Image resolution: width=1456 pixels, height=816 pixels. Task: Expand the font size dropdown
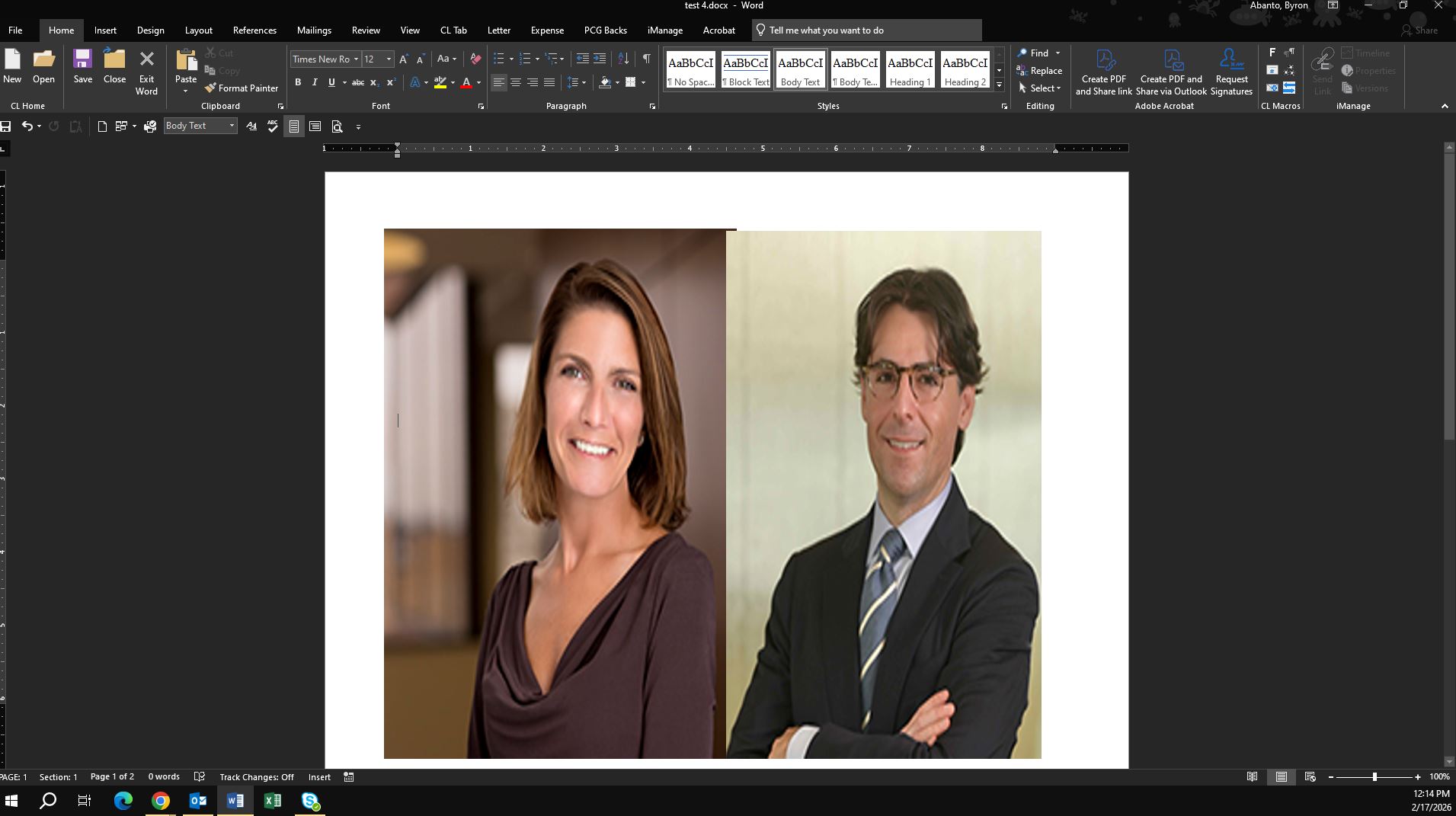point(389,59)
